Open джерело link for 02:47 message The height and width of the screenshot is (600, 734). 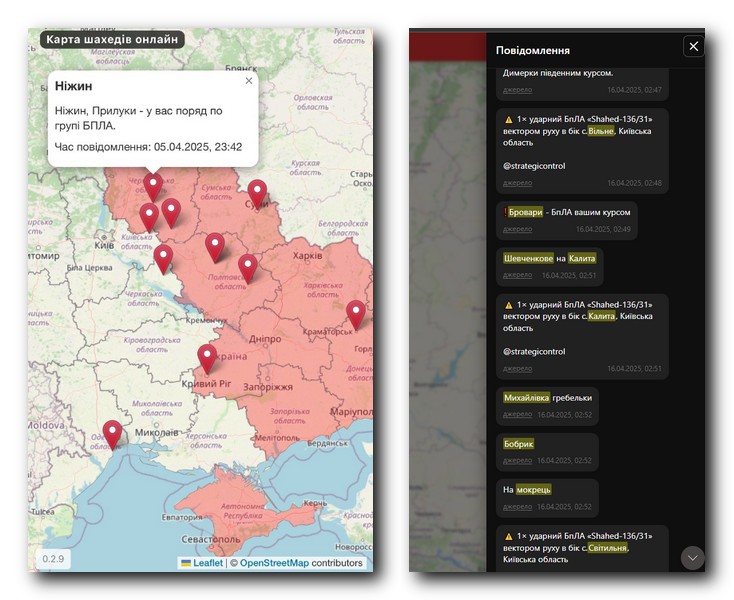tap(517, 90)
